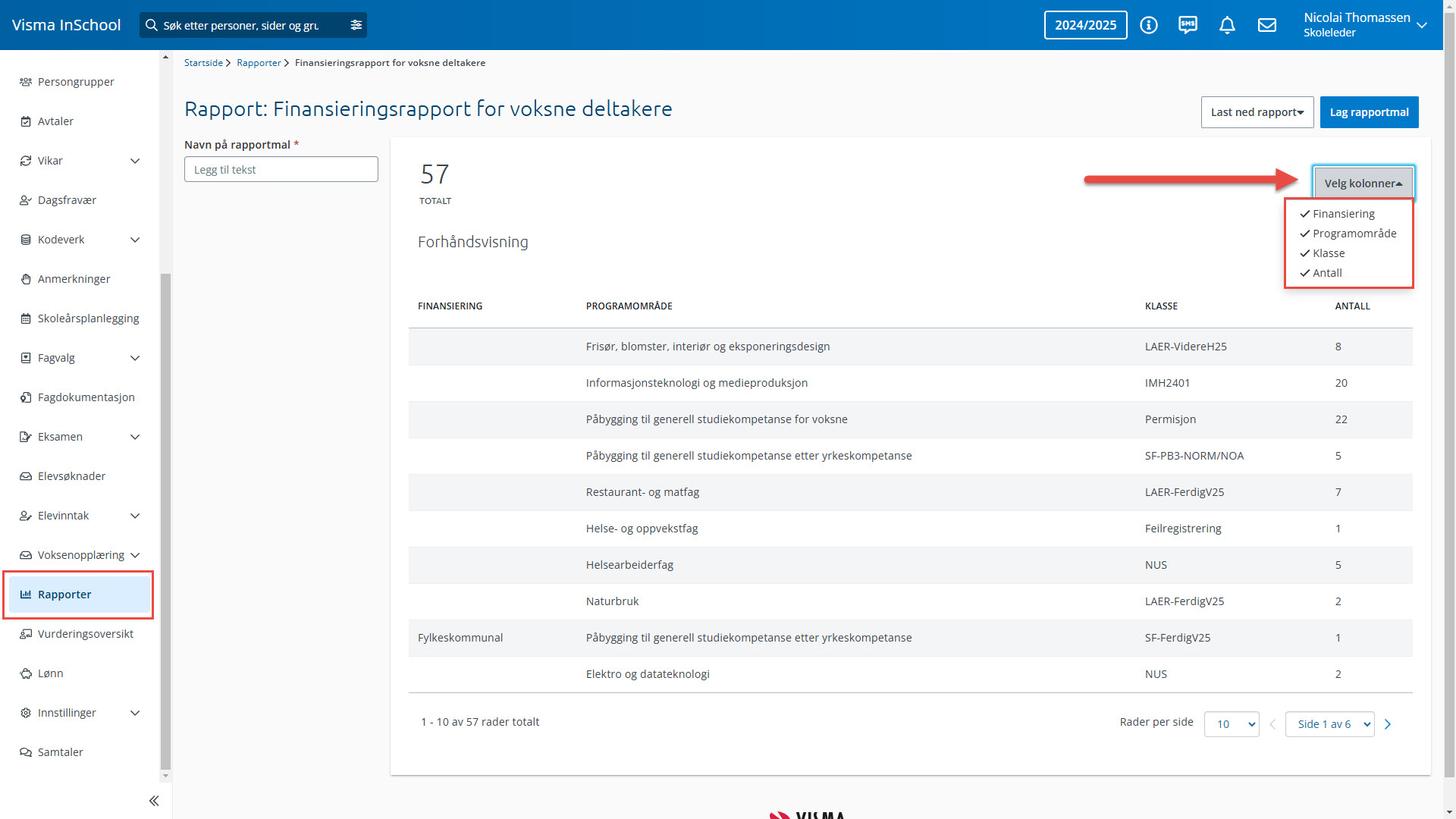Open the mail envelope icon
The height and width of the screenshot is (819, 1456).
[x=1267, y=25]
